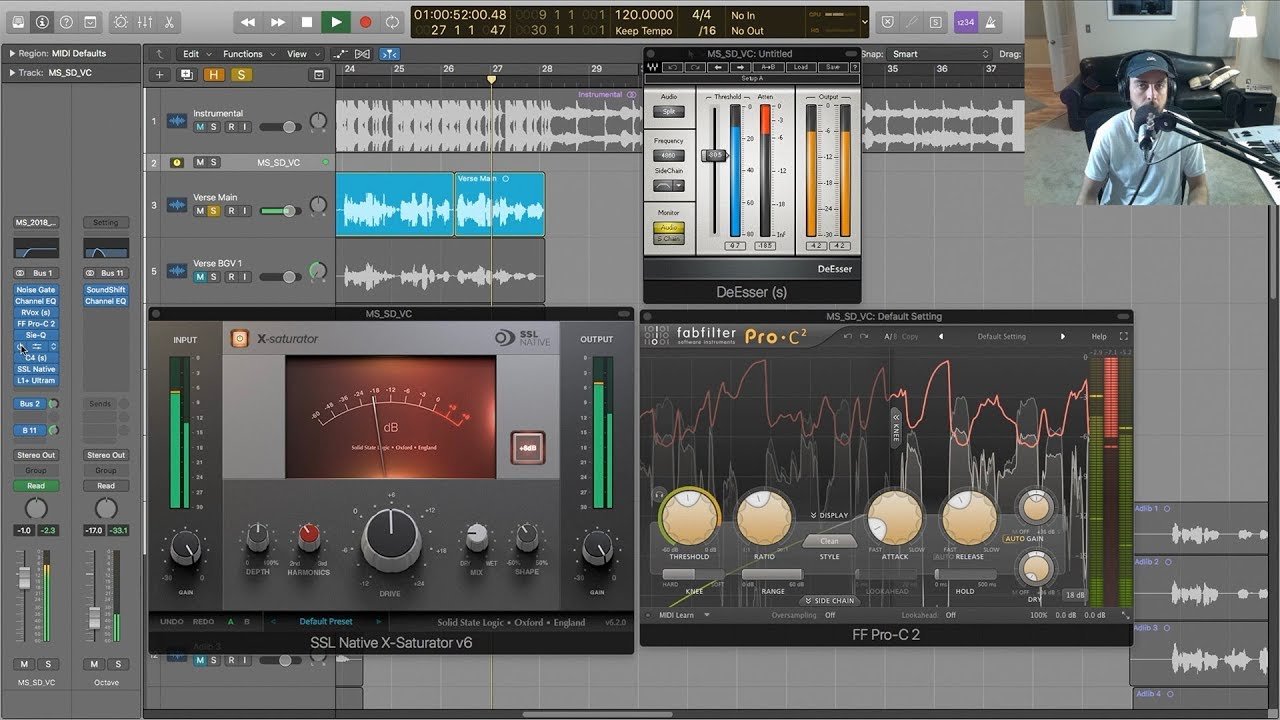This screenshot has width=1280, height=720.
Task: Click the Fast Forward transport button
Action: click(x=278, y=21)
